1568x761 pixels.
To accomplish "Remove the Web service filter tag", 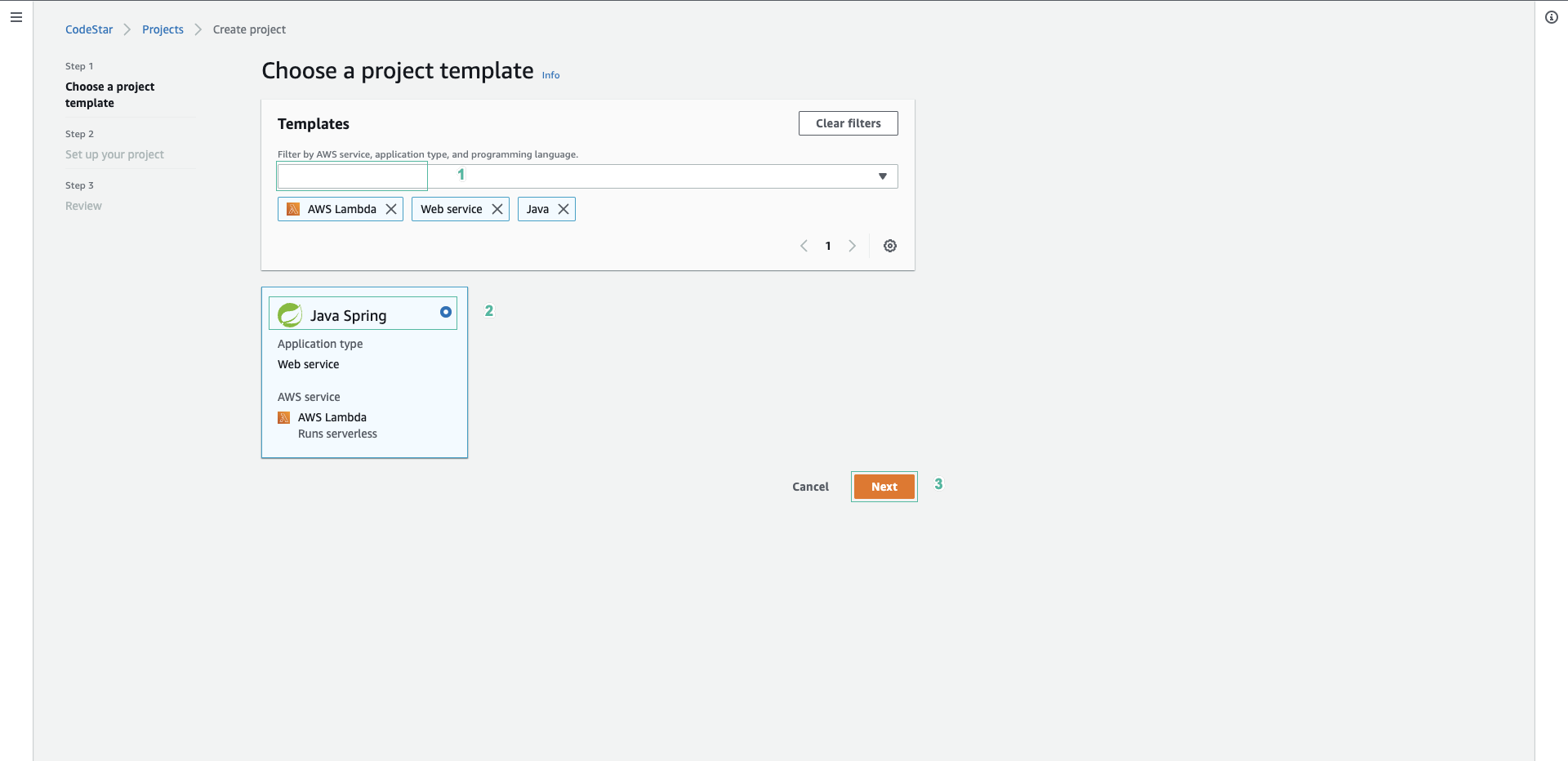I will [497, 209].
